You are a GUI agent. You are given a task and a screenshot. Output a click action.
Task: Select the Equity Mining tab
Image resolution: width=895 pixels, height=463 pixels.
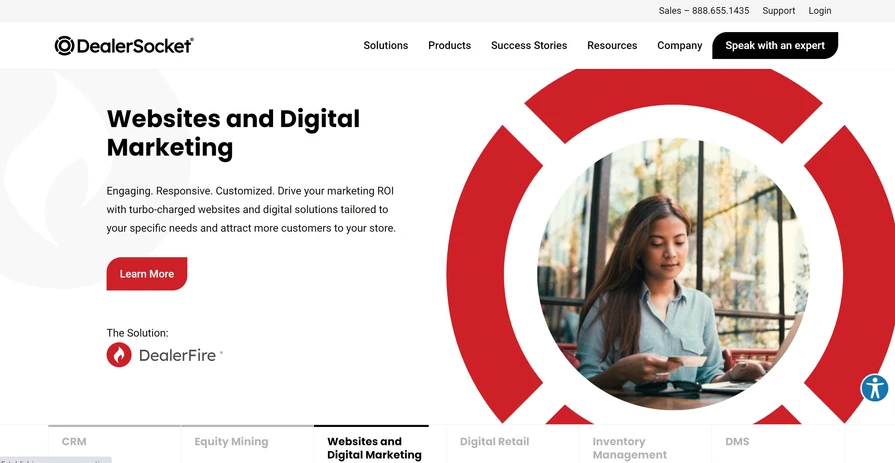click(x=231, y=442)
